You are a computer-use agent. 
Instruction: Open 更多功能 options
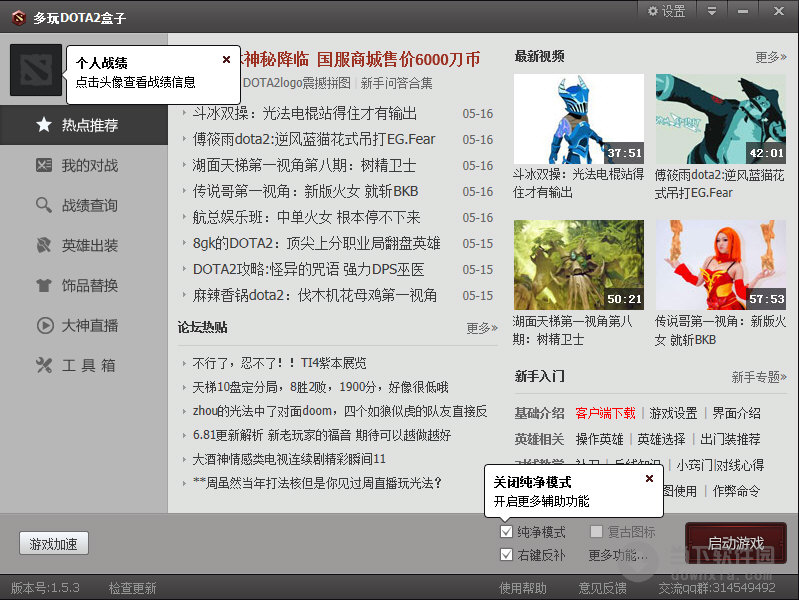point(618,555)
